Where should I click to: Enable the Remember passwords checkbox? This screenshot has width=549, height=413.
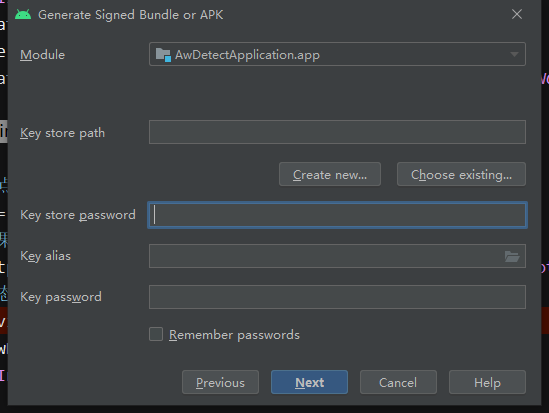coord(156,334)
